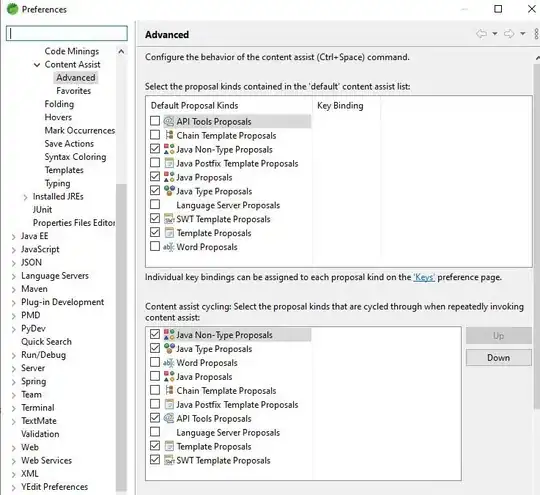The height and width of the screenshot is (495, 540).
Task: Click the preference tree vertical scrollbar
Action: point(121,337)
